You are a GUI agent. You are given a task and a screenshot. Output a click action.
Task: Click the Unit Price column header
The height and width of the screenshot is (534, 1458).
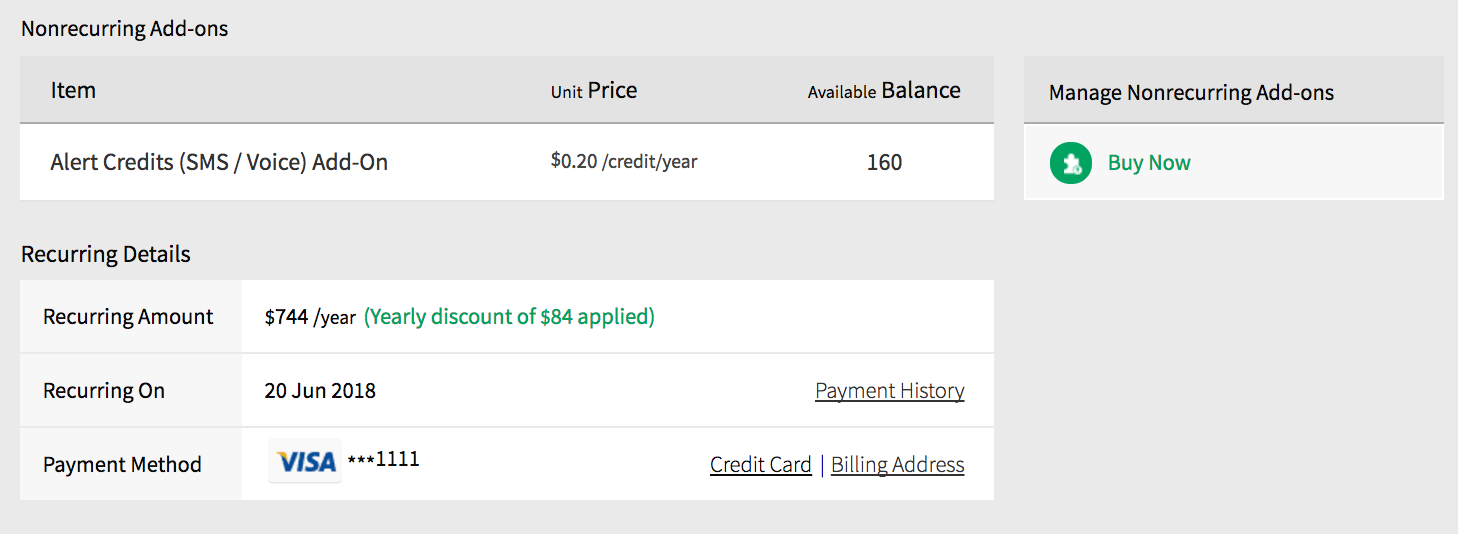tap(593, 91)
